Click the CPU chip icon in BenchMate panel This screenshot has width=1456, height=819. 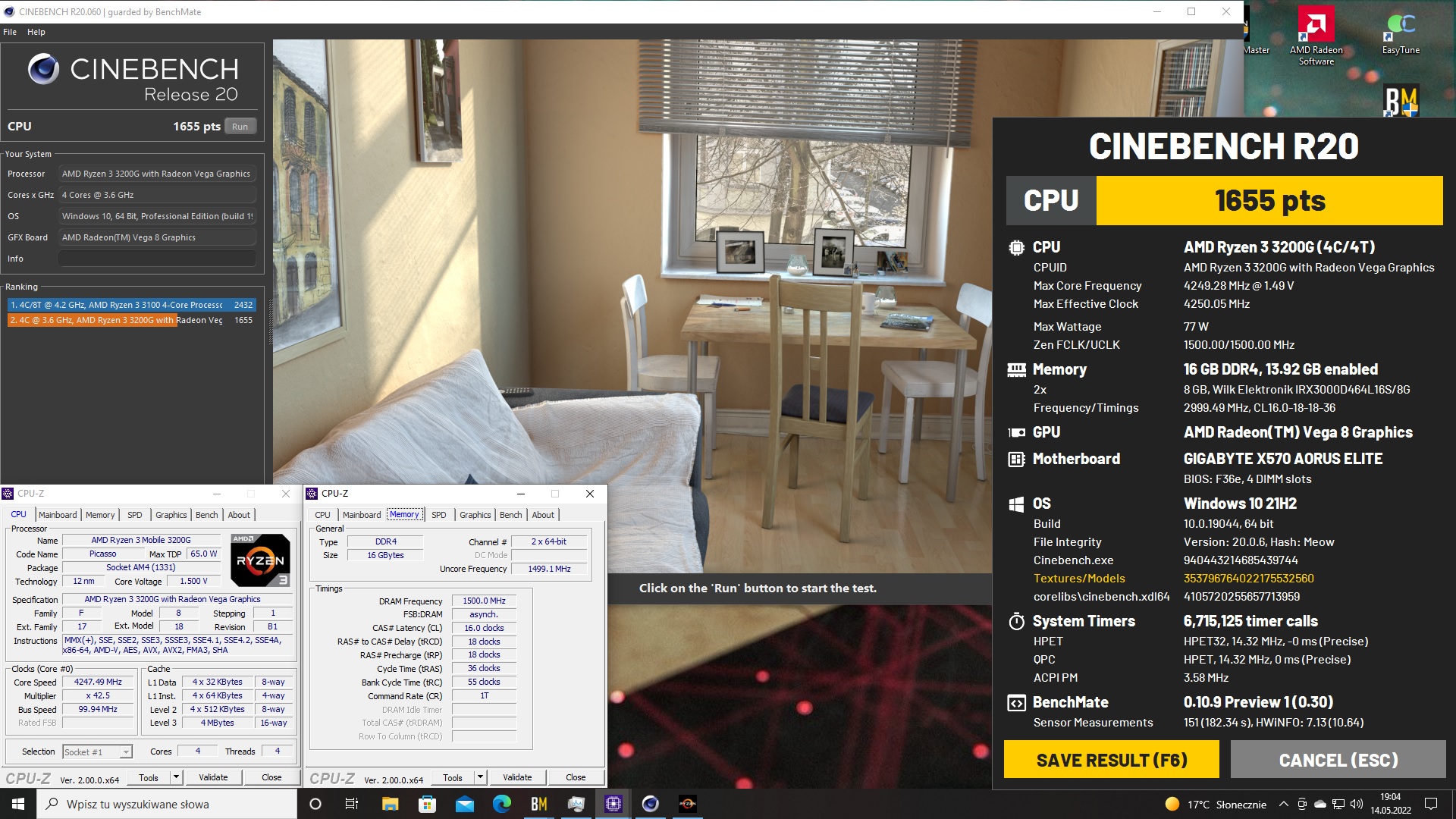[x=1016, y=247]
